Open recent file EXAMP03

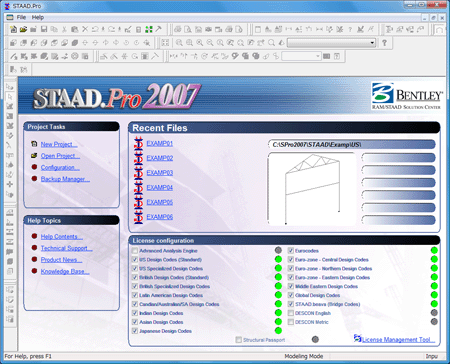coord(160,173)
